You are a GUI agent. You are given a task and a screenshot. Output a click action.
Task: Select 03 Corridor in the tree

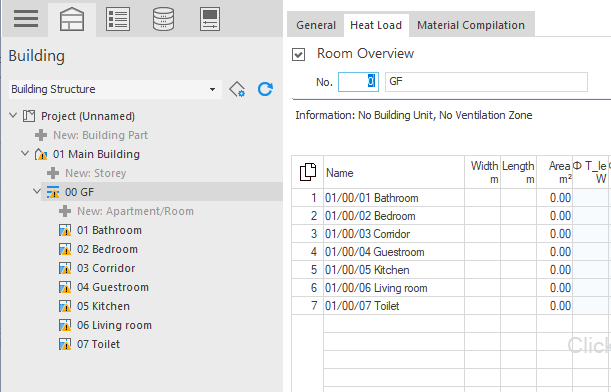click(x=106, y=268)
